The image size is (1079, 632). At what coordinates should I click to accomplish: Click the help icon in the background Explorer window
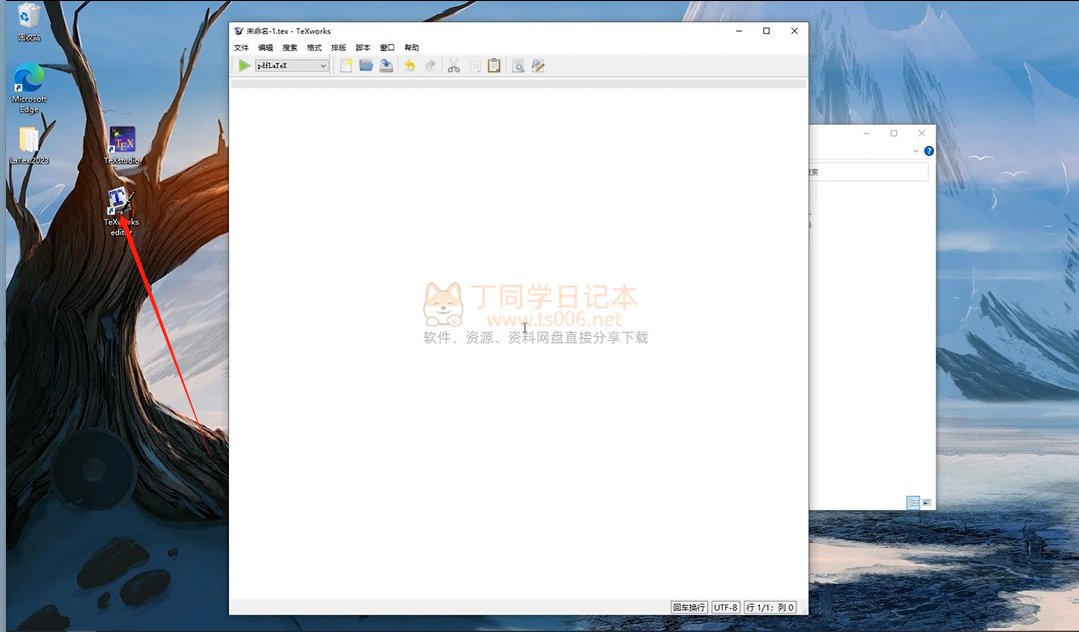929,151
